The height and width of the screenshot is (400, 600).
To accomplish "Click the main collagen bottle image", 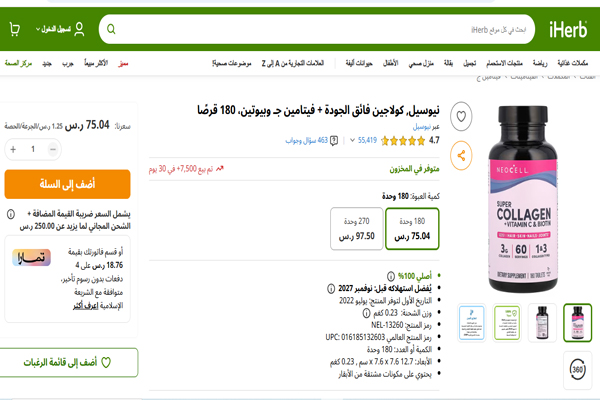I will [x=523, y=199].
